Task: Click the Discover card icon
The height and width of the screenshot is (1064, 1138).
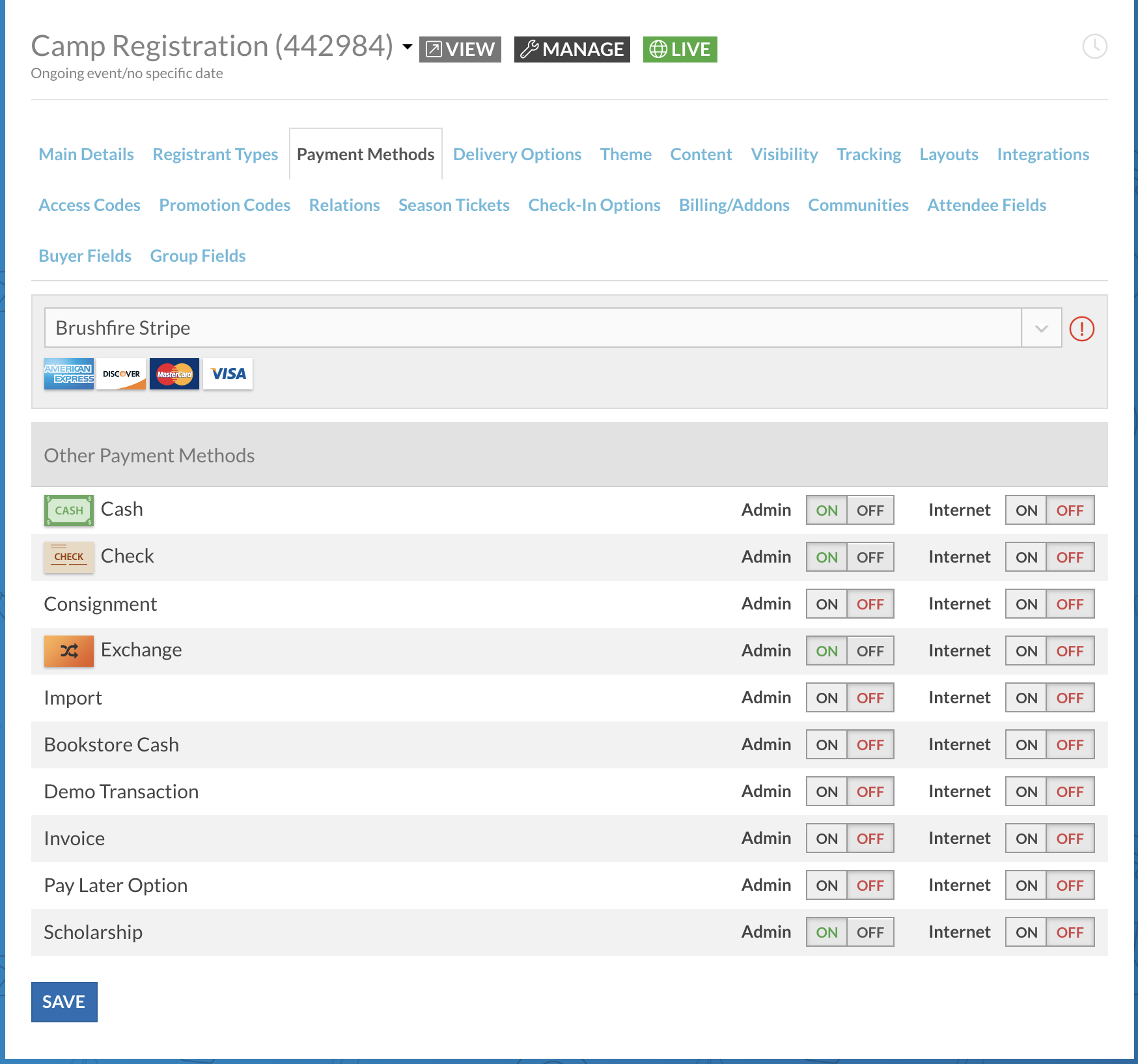Action: [x=121, y=374]
